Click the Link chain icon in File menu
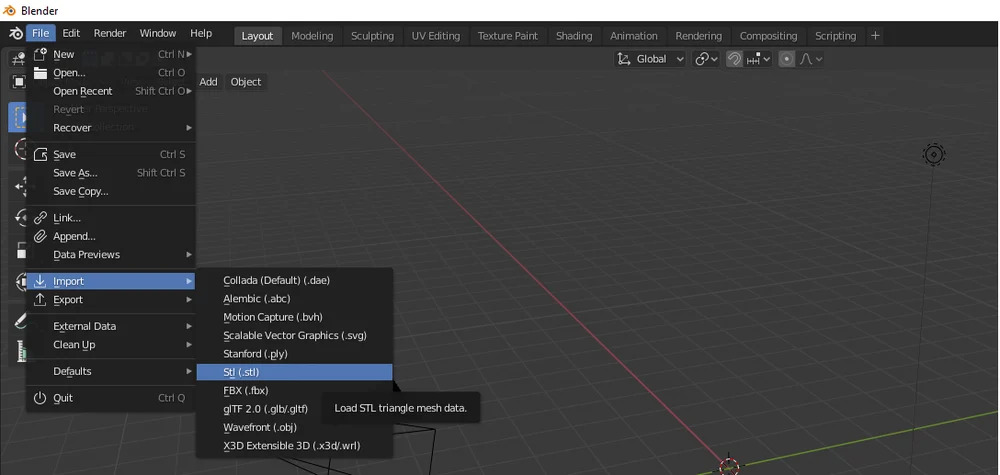The width and height of the screenshot is (1000, 475). tap(41, 218)
